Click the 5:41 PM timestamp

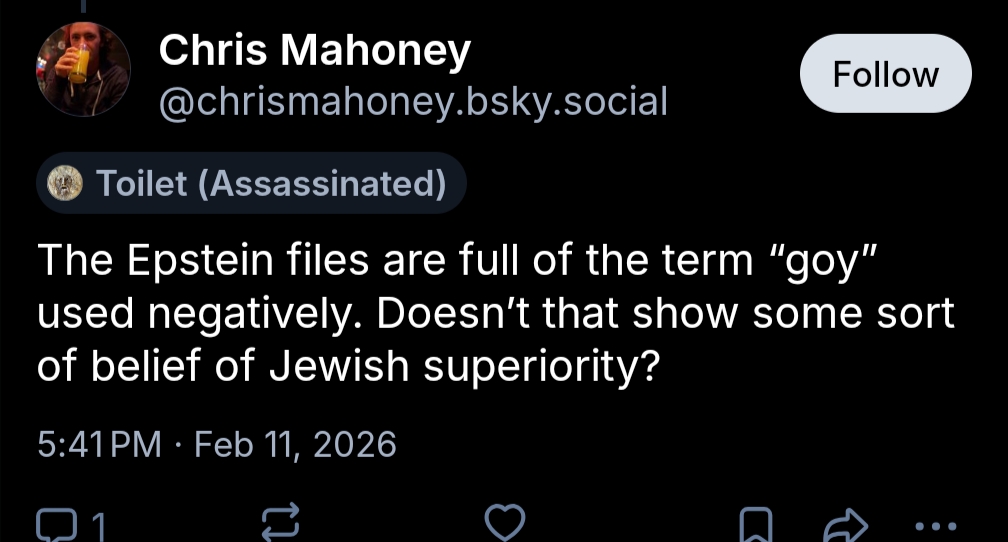click(x=99, y=443)
